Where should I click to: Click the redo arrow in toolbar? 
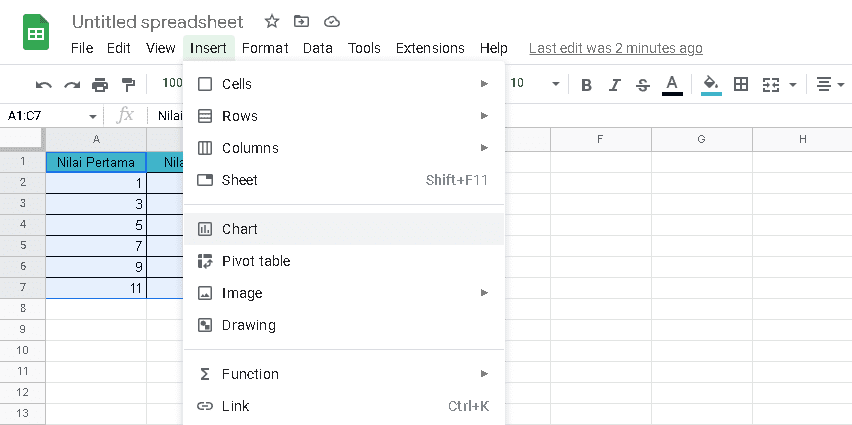coord(71,85)
